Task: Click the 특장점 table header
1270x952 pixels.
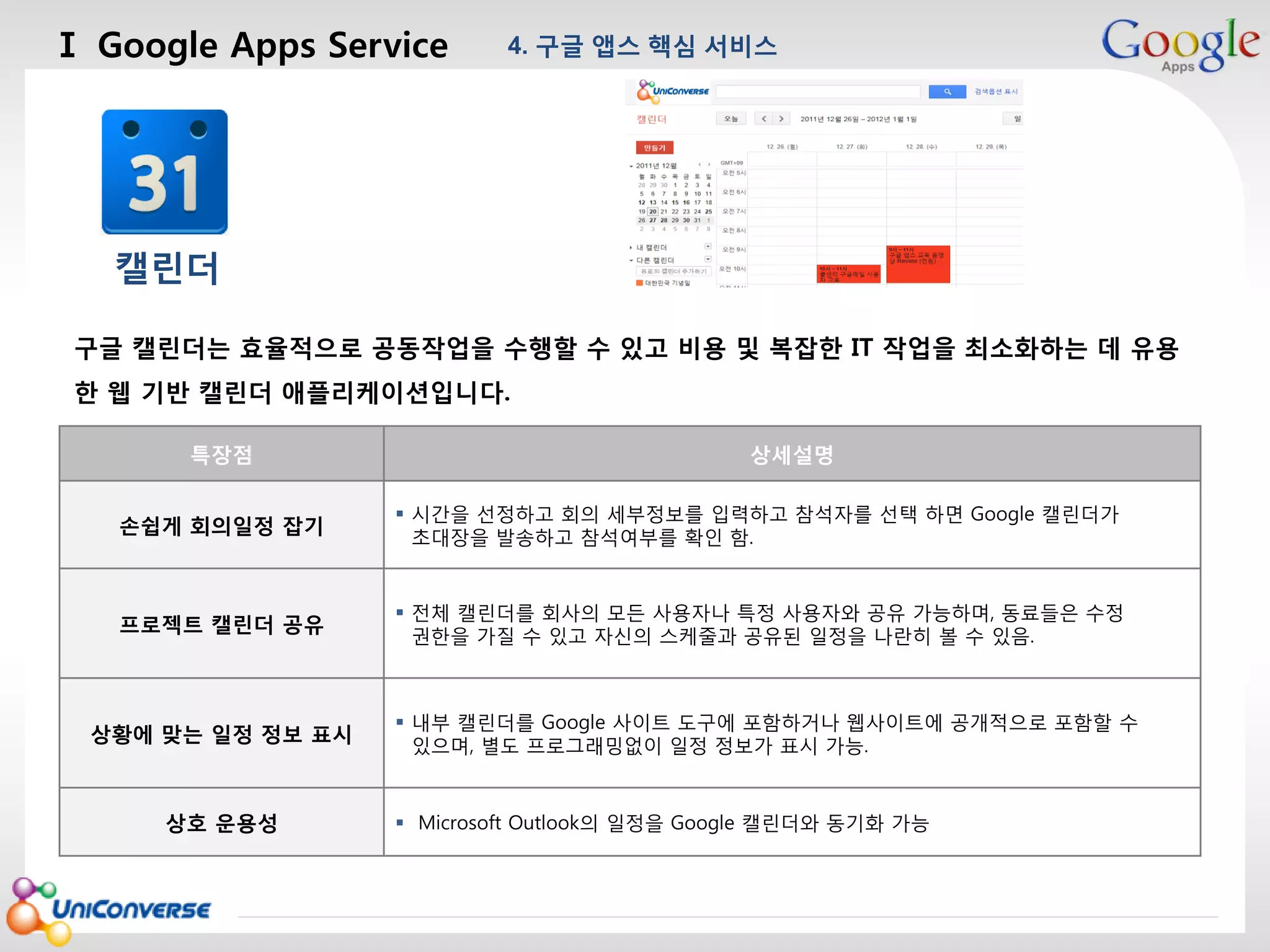Action: coord(221,454)
